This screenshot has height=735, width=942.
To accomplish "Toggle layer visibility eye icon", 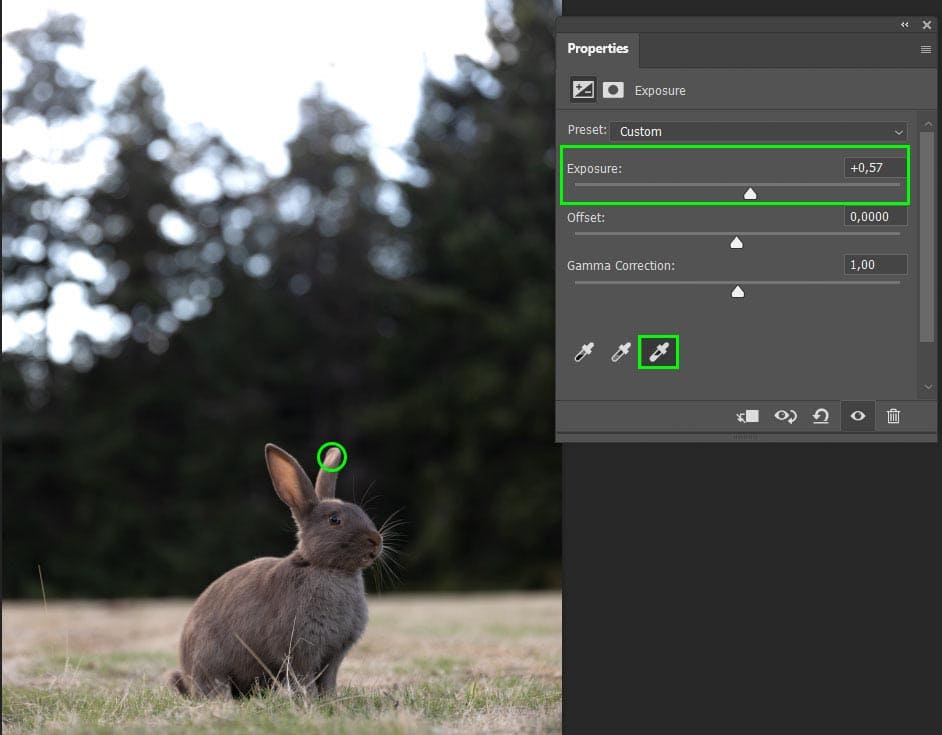I will (857, 416).
